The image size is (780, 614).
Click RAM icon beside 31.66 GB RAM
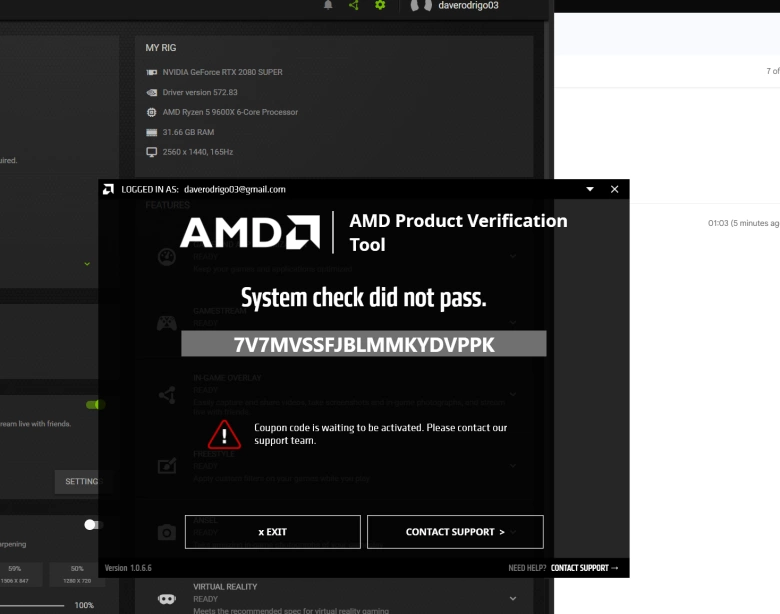click(x=152, y=132)
